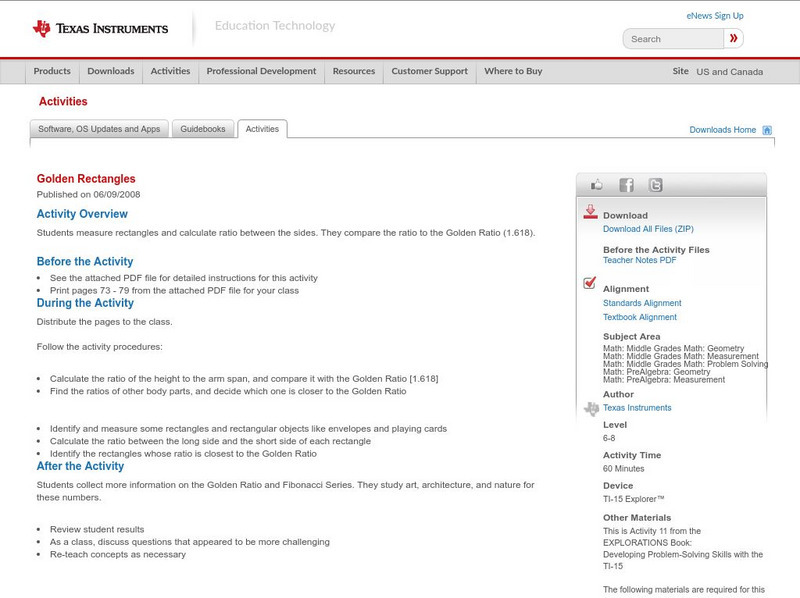Type in the Search input field
Viewport: 800px width, 598px height.
[672, 39]
